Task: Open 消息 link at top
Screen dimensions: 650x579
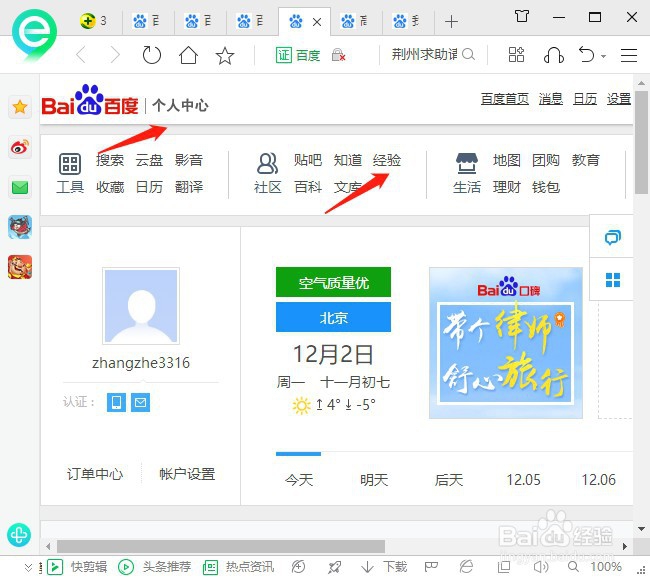Action: (x=551, y=99)
